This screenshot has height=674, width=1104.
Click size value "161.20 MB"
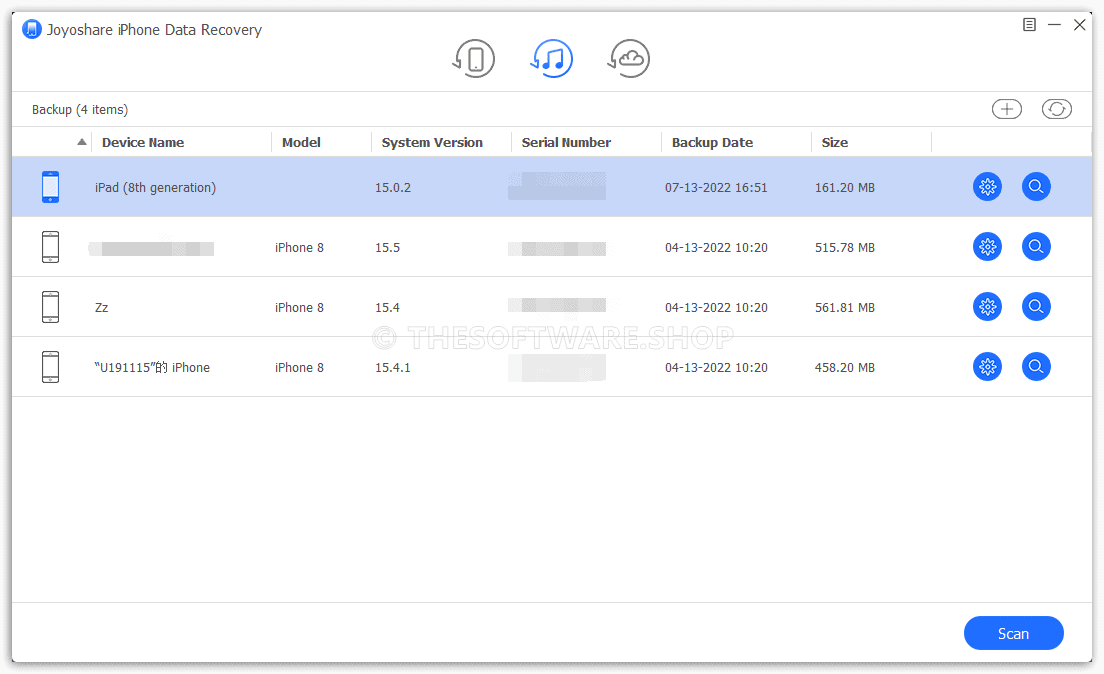pos(845,188)
